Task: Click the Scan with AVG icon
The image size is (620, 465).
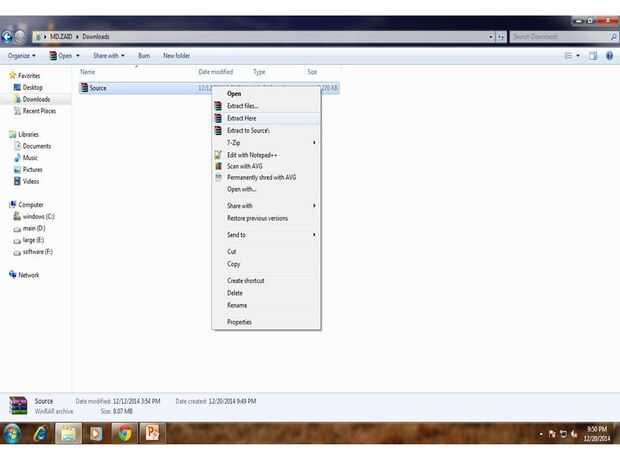Action: click(x=218, y=166)
